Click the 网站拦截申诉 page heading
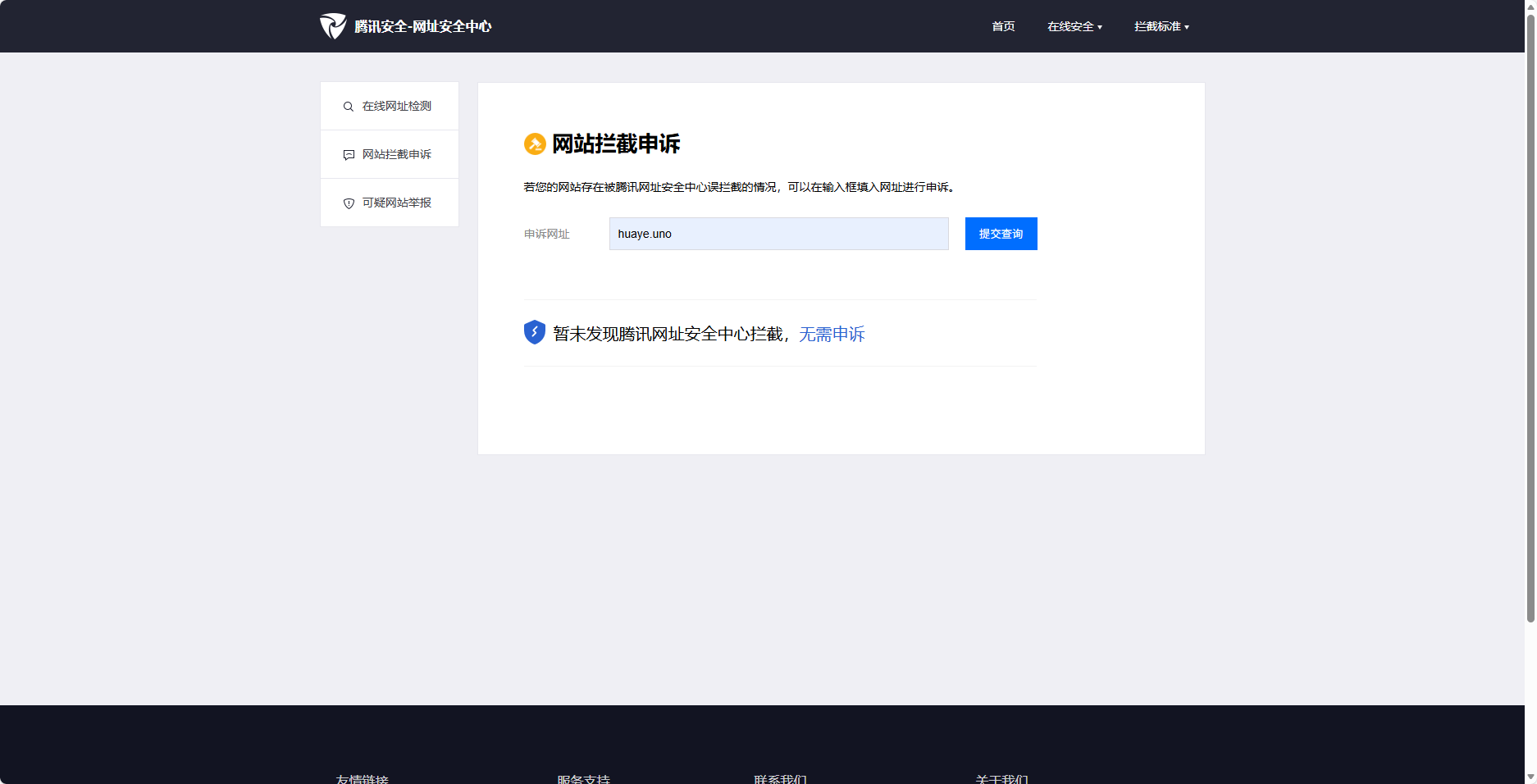The height and width of the screenshot is (784, 1537). coord(616,144)
